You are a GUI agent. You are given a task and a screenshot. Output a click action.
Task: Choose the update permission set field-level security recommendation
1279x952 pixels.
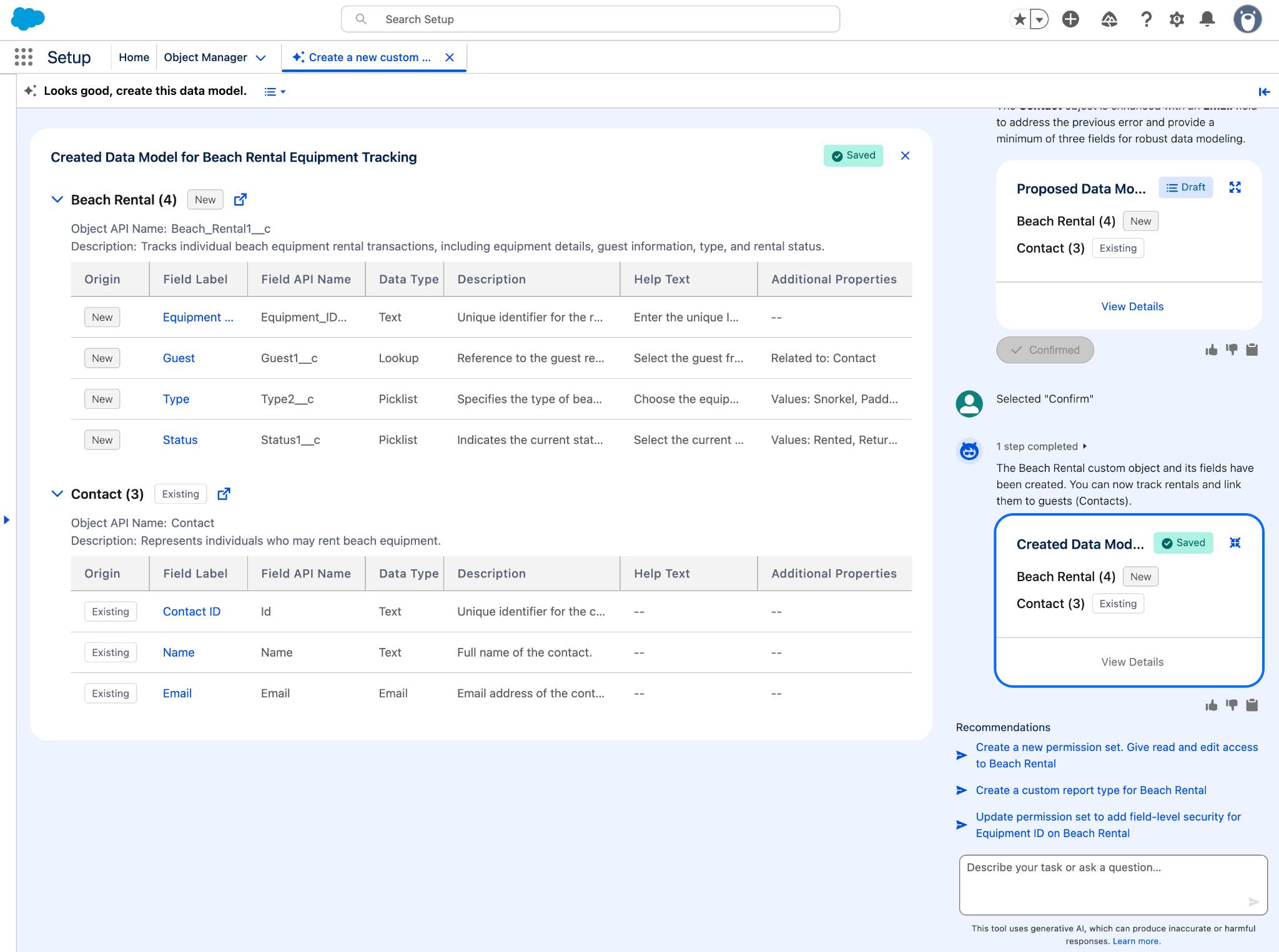(x=1108, y=825)
